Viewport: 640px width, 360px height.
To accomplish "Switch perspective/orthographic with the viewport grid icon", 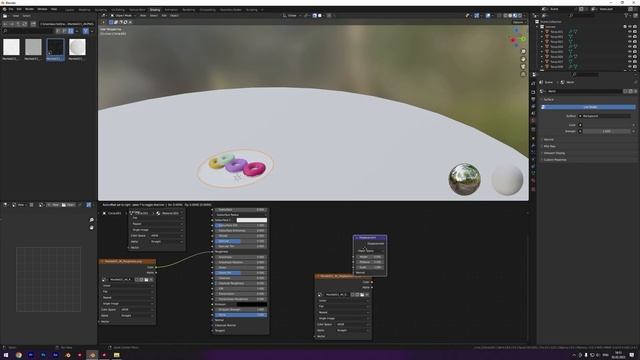I will point(523,74).
